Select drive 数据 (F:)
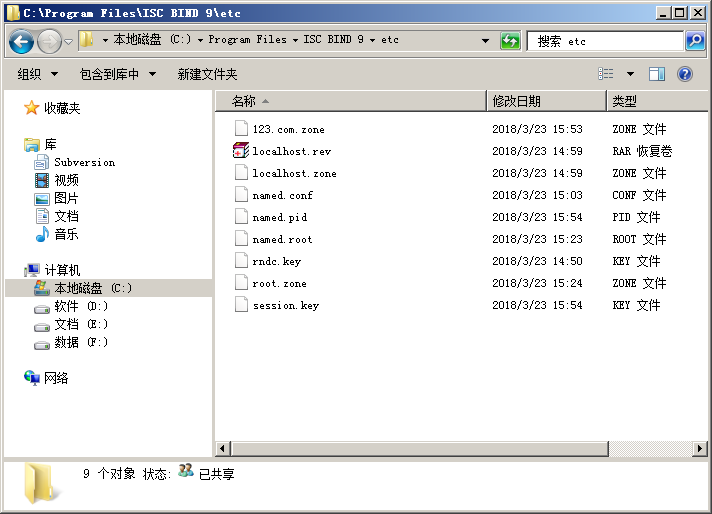The image size is (712, 514). pyautogui.click(x=81, y=342)
